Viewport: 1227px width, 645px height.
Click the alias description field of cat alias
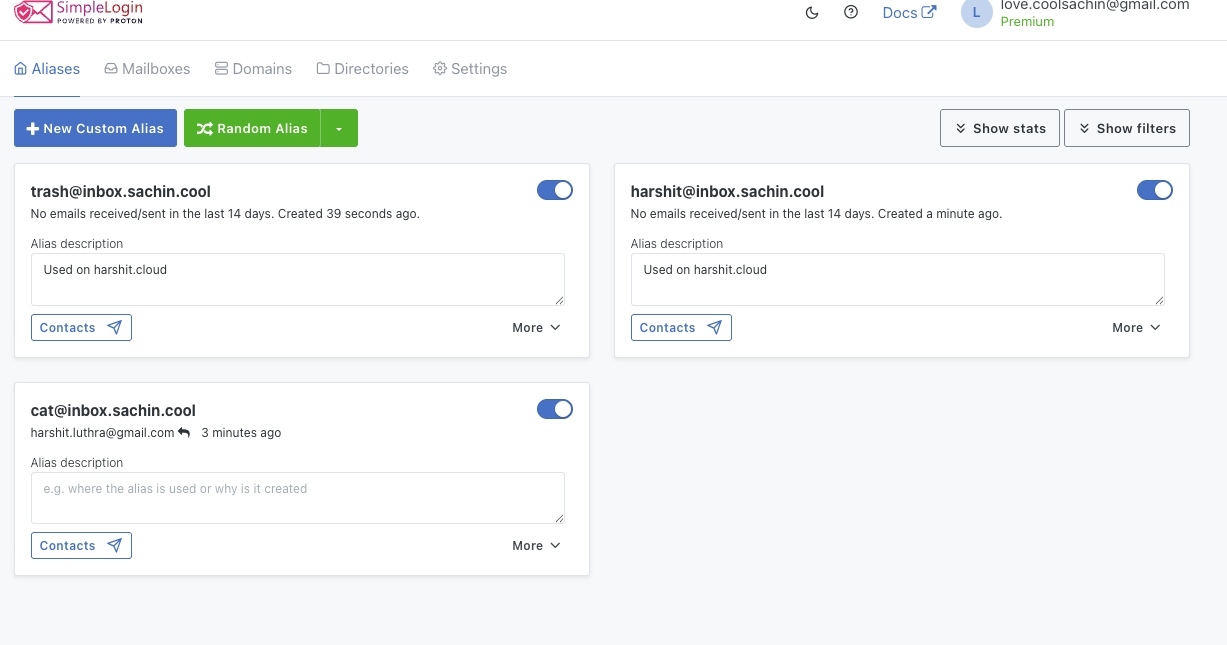coord(297,497)
